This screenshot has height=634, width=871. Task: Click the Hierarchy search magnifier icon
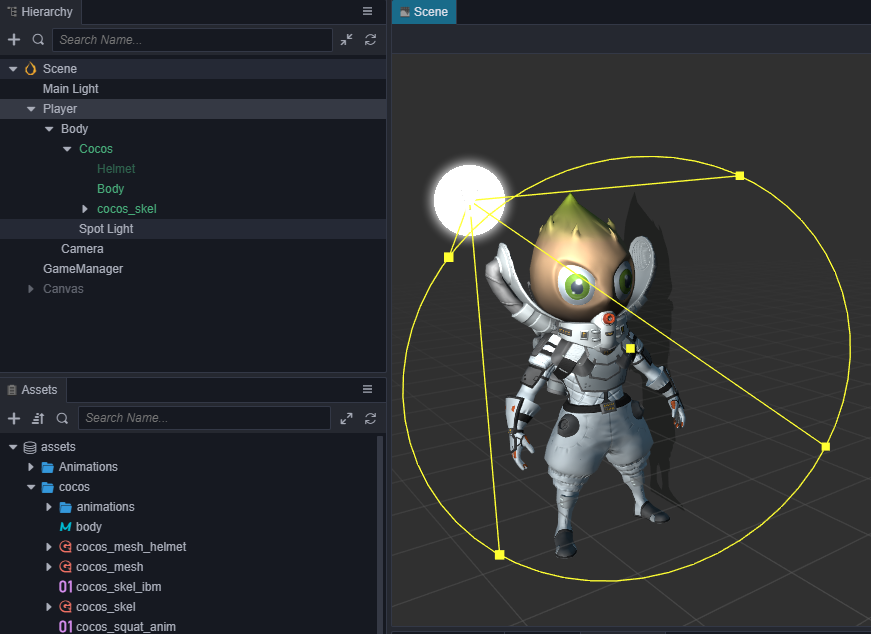38,39
